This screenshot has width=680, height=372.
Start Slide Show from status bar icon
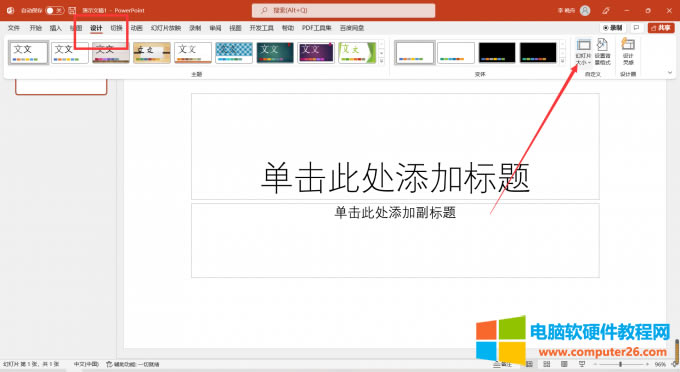click(x=582, y=364)
